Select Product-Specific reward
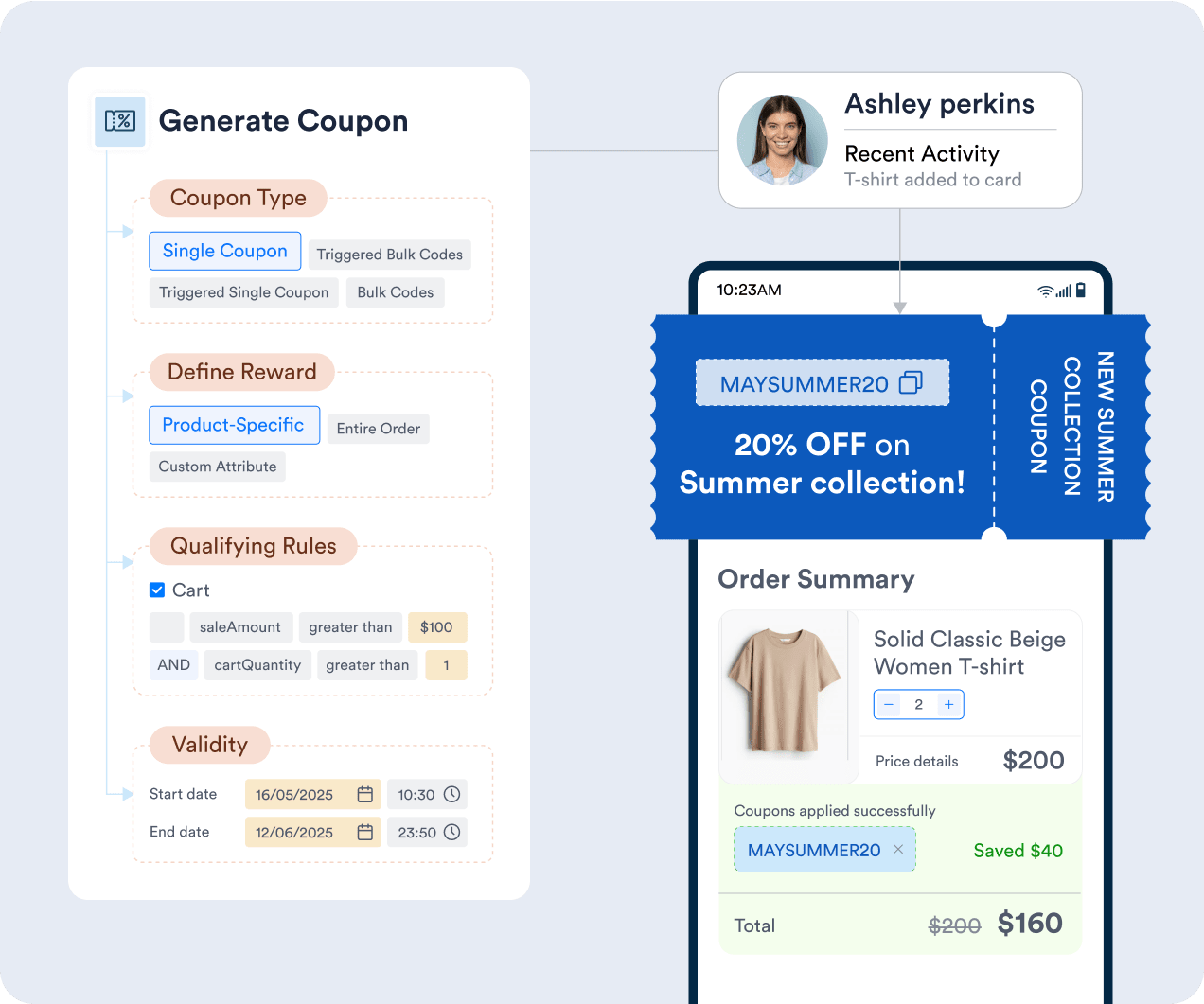The height and width of the screenshot is (1004, 1204). click(234, 425)
